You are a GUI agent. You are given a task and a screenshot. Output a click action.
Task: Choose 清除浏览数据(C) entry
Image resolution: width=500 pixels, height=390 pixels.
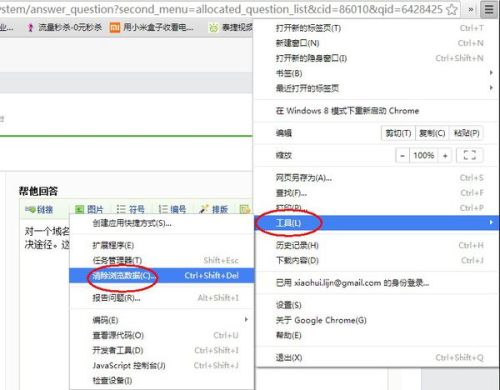coord(162,276)
